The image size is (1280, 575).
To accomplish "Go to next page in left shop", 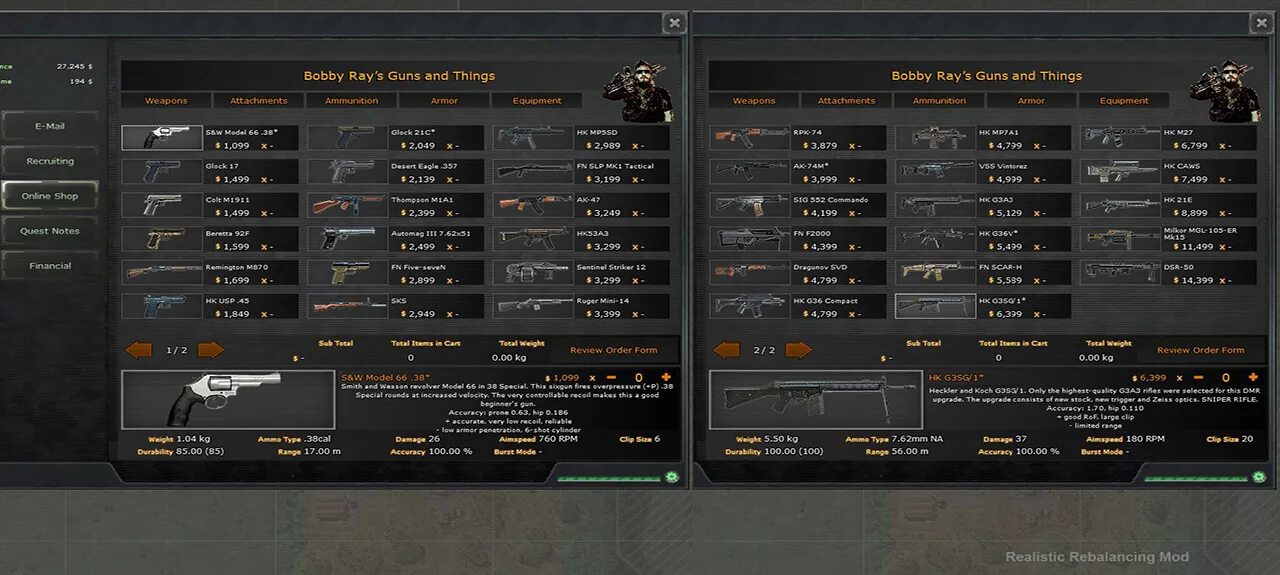I will click(211, 350).
